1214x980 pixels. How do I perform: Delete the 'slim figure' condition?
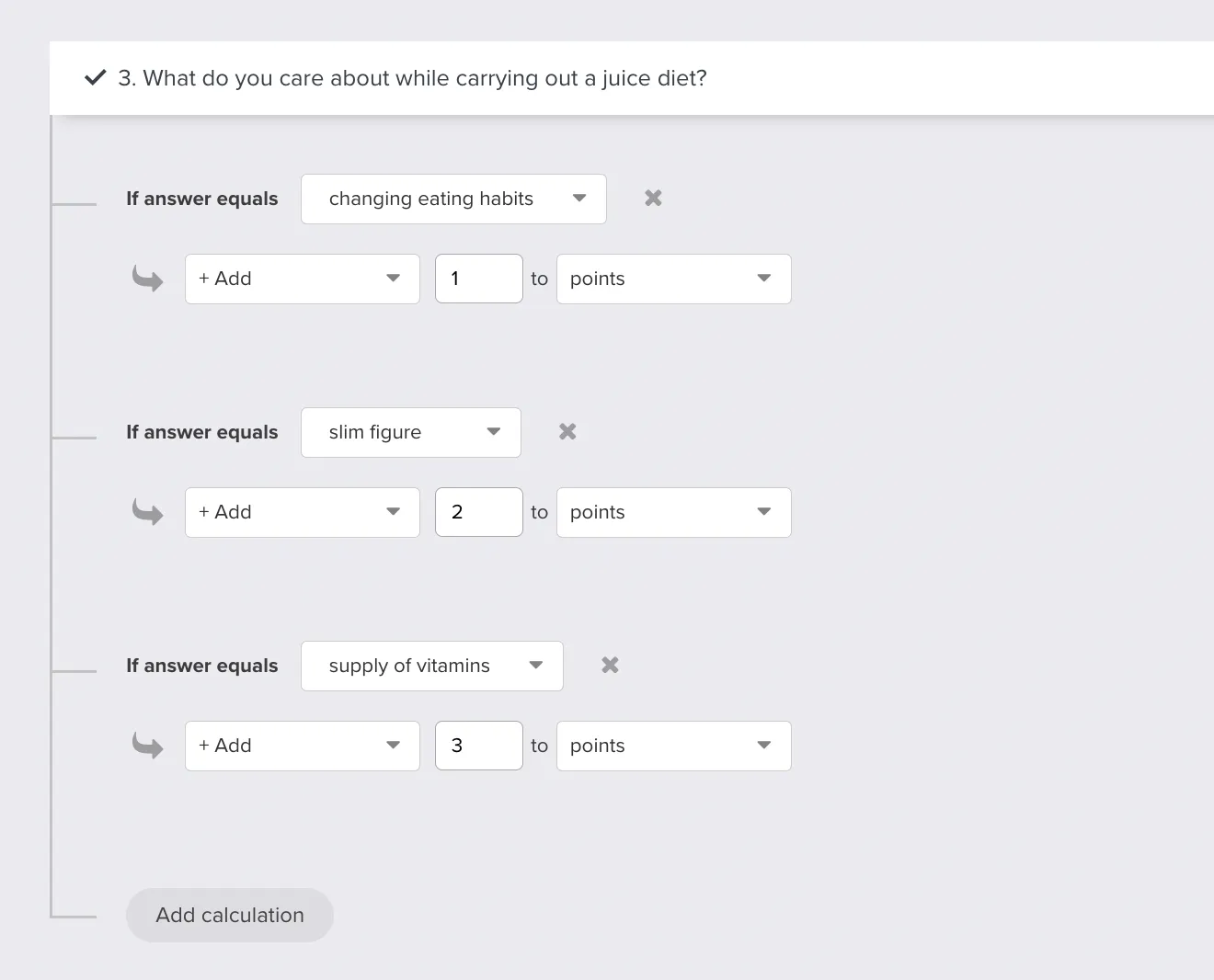pyautogui.click(x=567, y=432)
